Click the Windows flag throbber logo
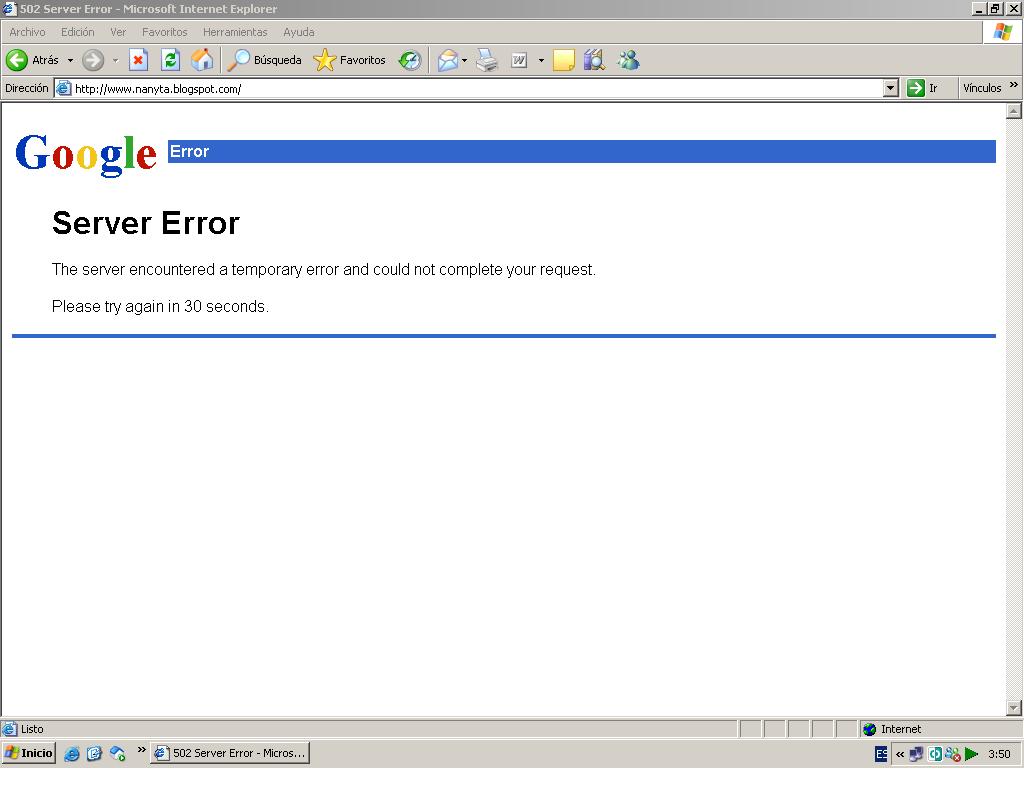 tap(1003, 32)
